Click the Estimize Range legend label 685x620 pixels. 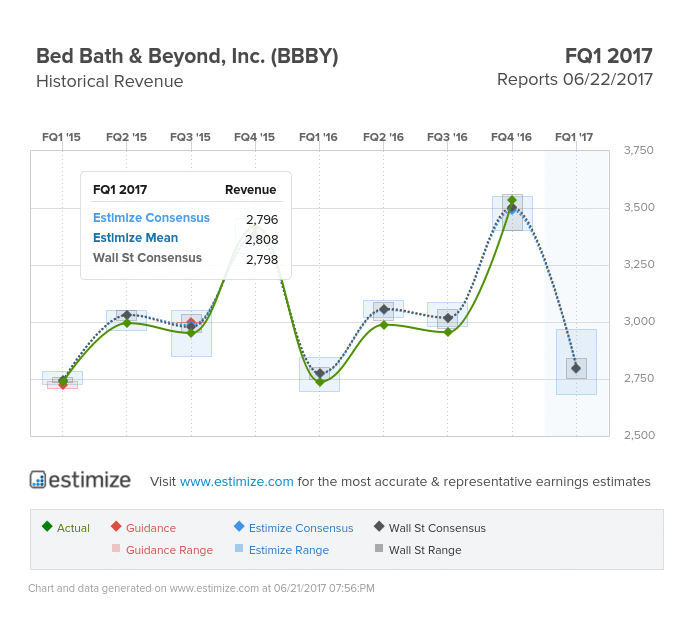289,550
